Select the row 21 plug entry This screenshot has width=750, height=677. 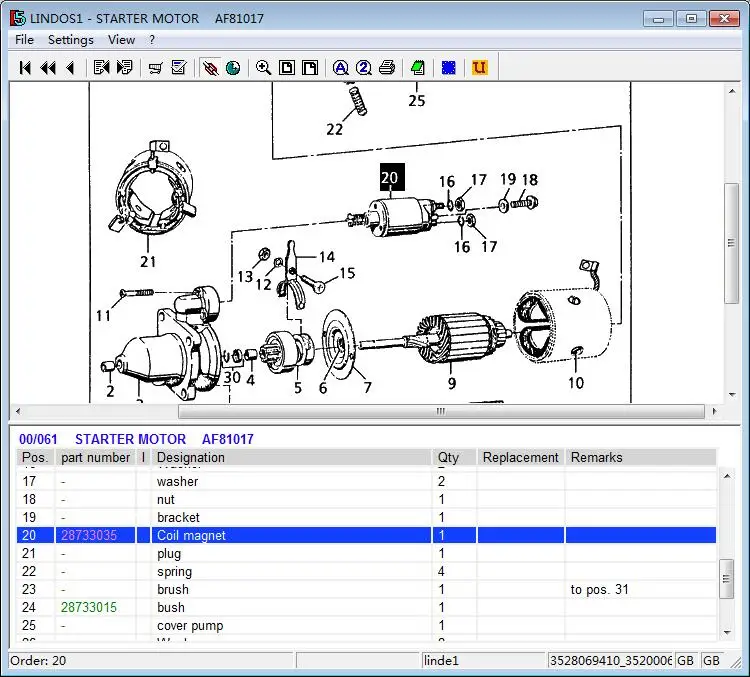pyautogui.click(x=366, y=554)
